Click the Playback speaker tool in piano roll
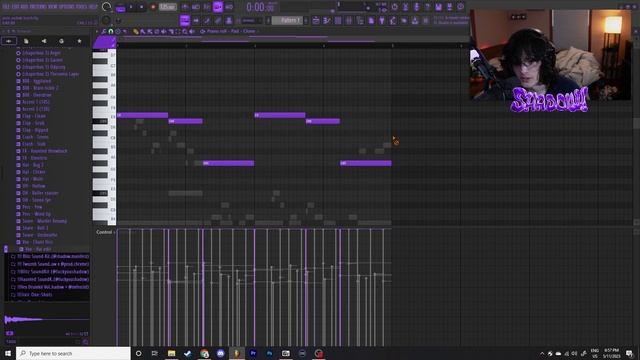640x360 pixels. pyautogui.click(x=191, y=31)
